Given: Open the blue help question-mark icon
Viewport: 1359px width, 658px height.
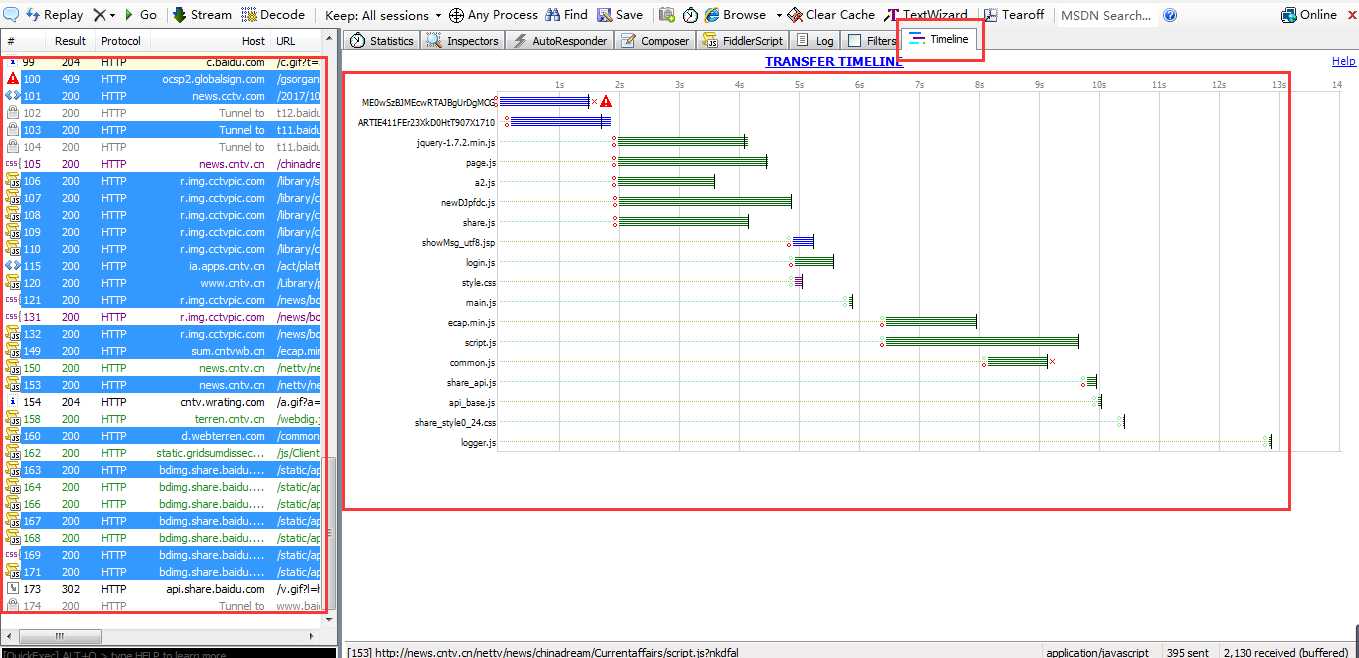Looking at the screenshot, I should [x=1170, y=15].
